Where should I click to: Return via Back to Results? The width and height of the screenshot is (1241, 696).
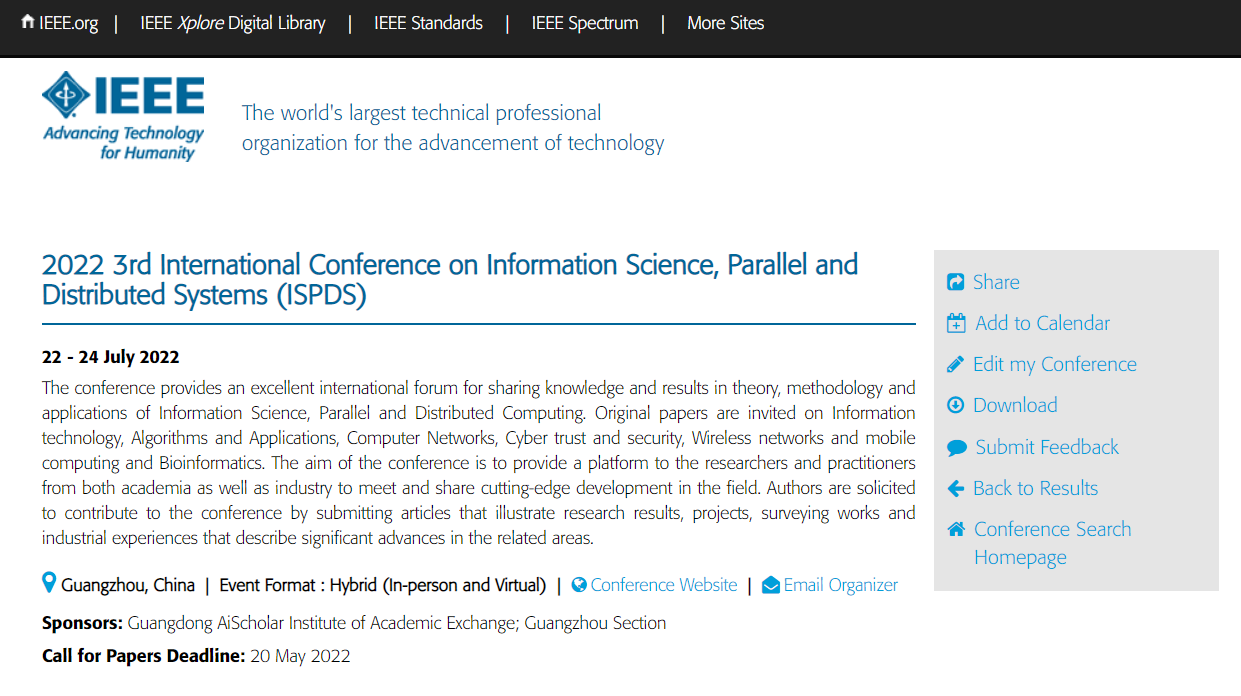tap(1035, 488)
